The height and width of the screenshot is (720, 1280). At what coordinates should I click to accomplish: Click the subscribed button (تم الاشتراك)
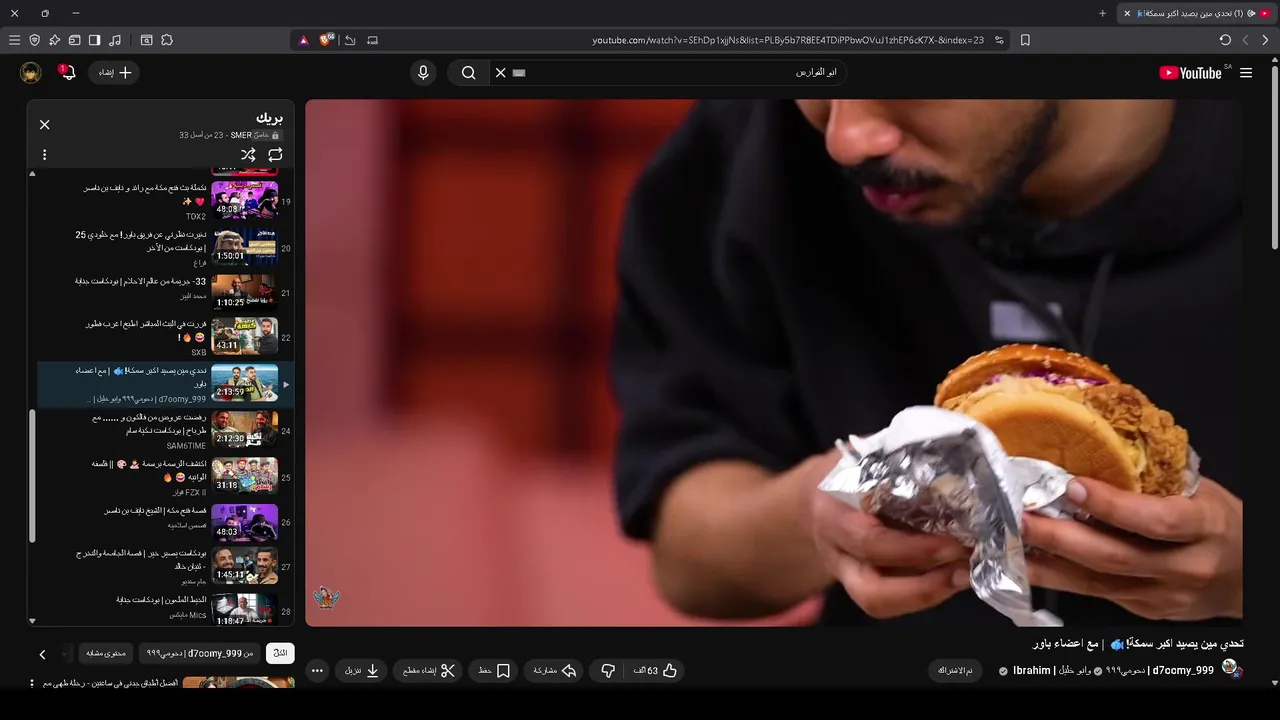click(x=955, y=671)
